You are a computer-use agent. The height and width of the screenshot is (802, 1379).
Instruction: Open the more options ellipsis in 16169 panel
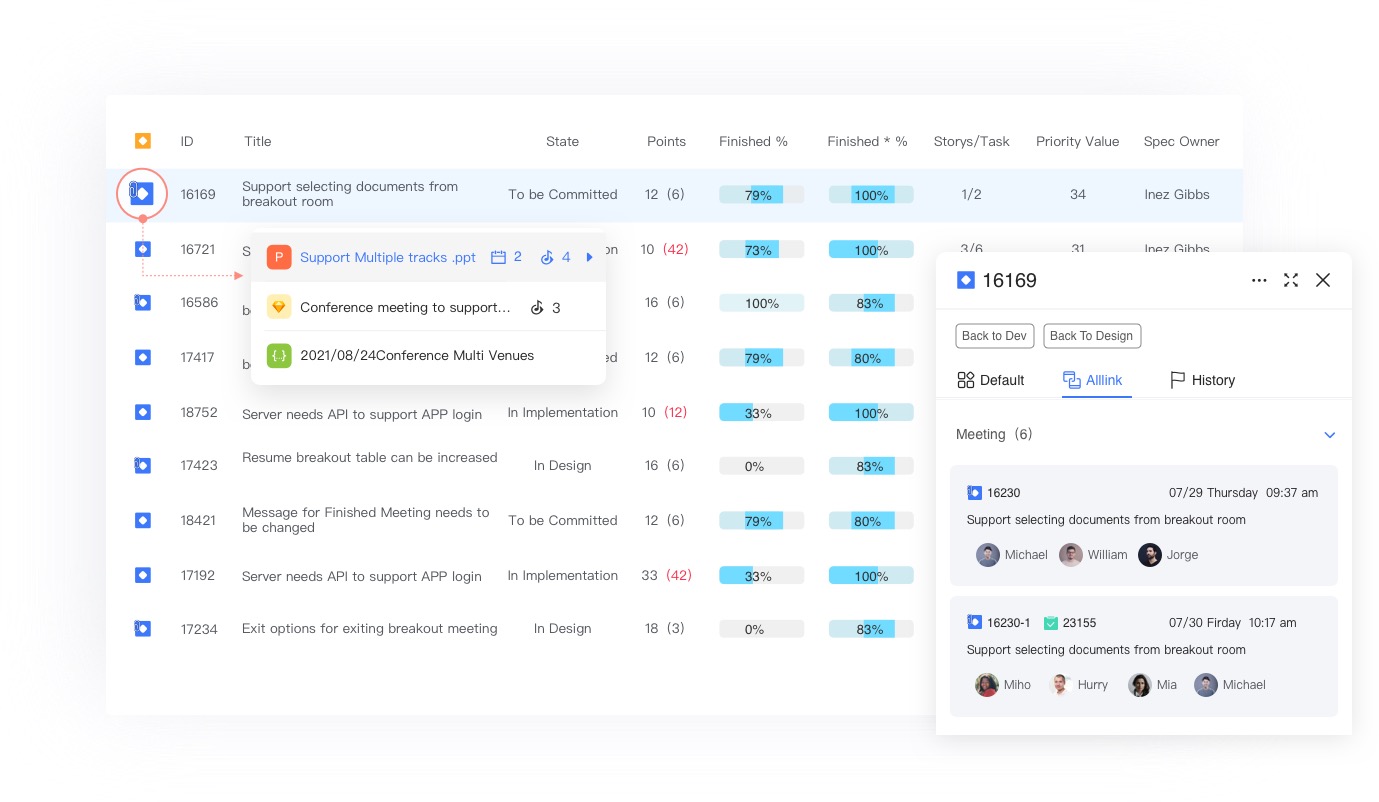click(1259, 281)
